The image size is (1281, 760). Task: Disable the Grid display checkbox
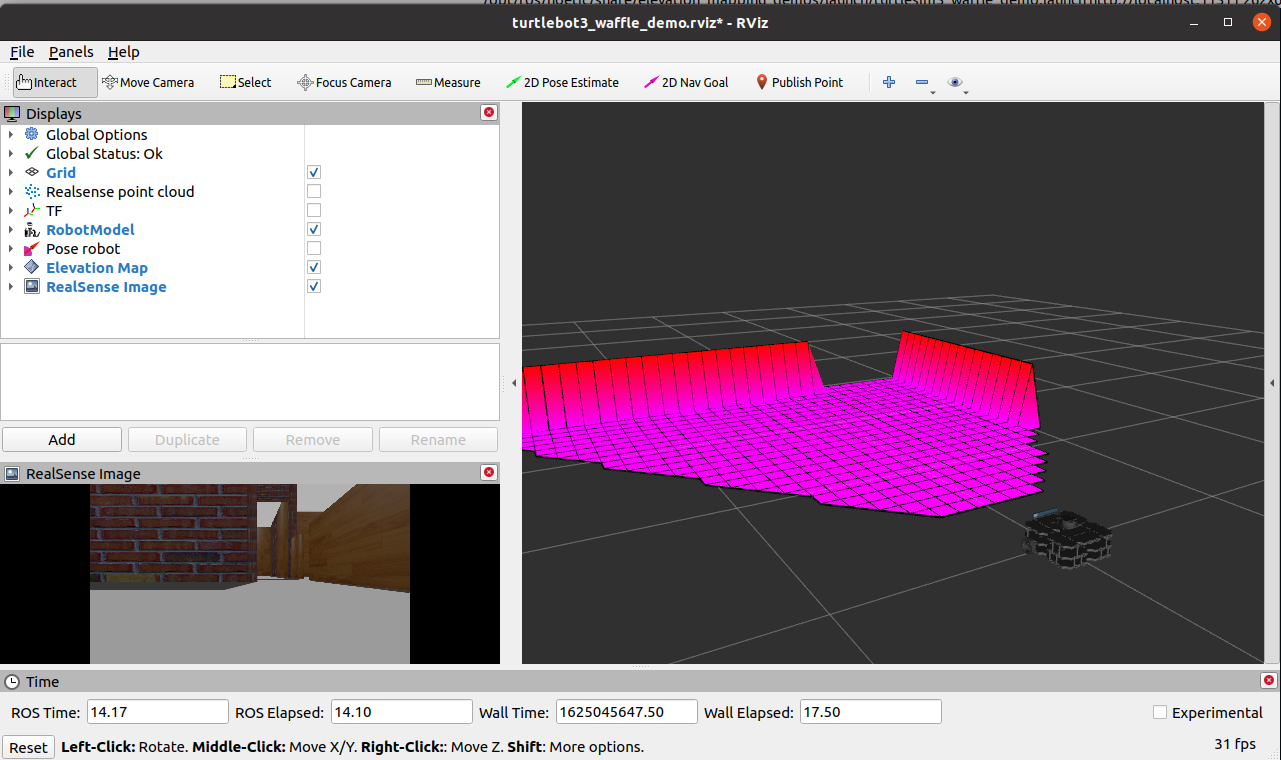[313, 172]
